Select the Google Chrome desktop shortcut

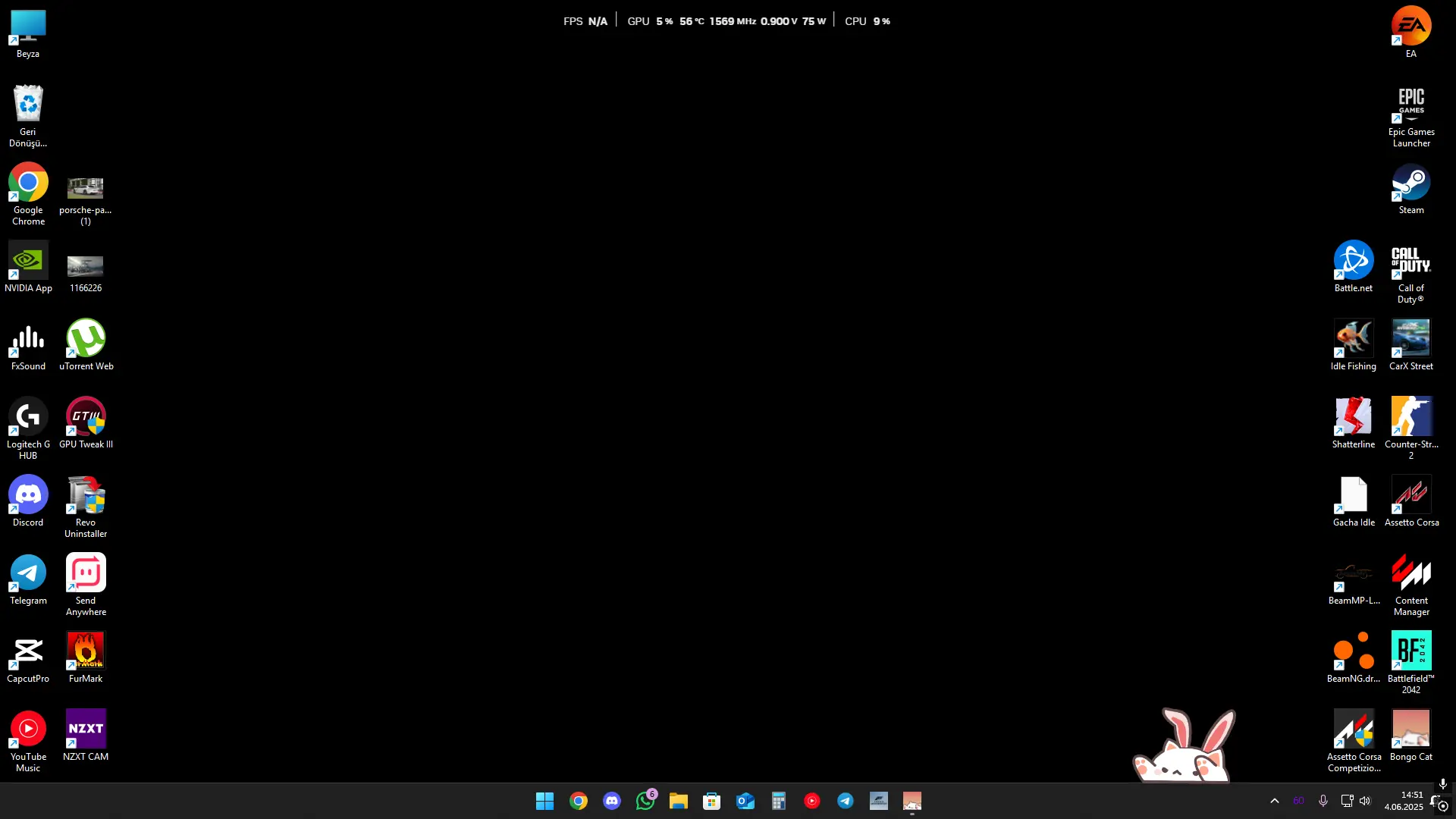point(28,195)
